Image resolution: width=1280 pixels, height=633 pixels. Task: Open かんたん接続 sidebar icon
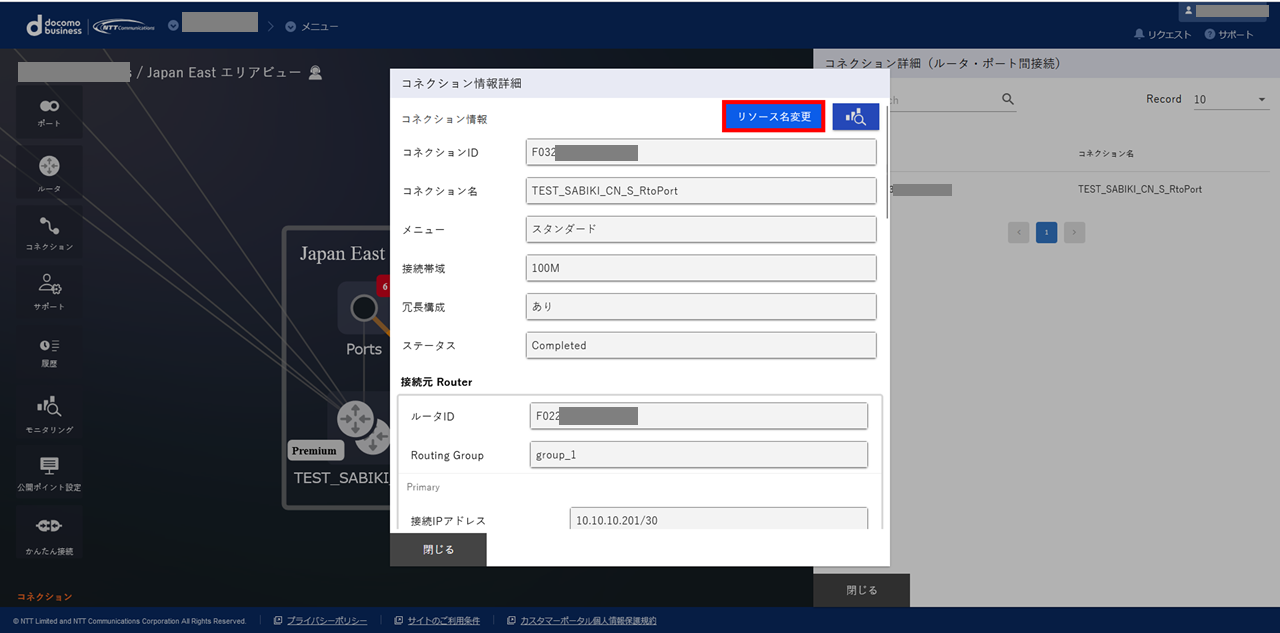[x=49, y=533]
